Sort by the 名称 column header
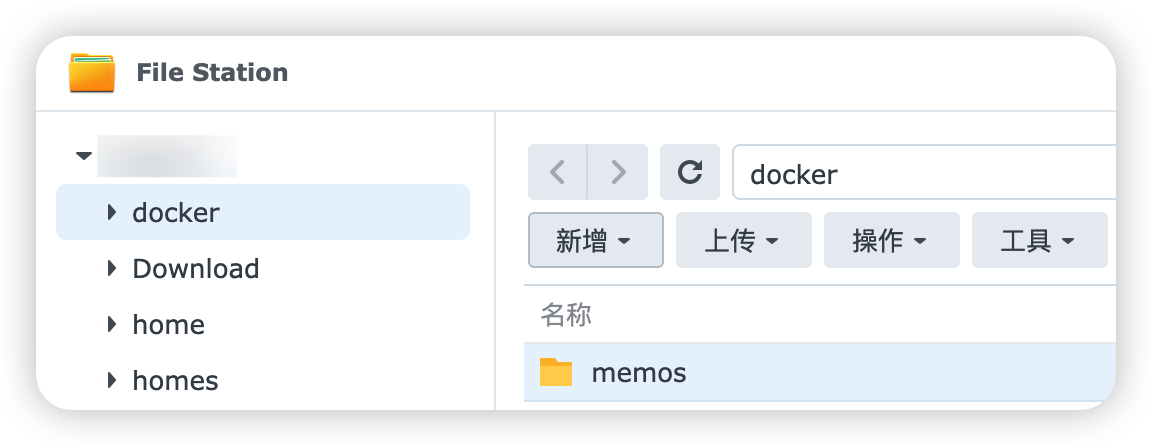This screenshot has width=1152, height=446. pyautogui.click(x=567, y=316)
